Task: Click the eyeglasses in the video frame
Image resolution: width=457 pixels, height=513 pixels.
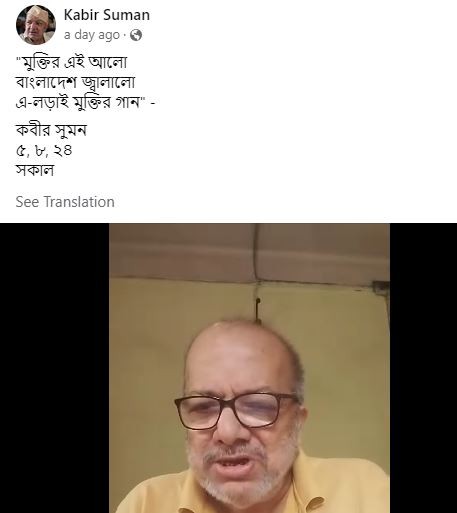Action: pos(237,411)
